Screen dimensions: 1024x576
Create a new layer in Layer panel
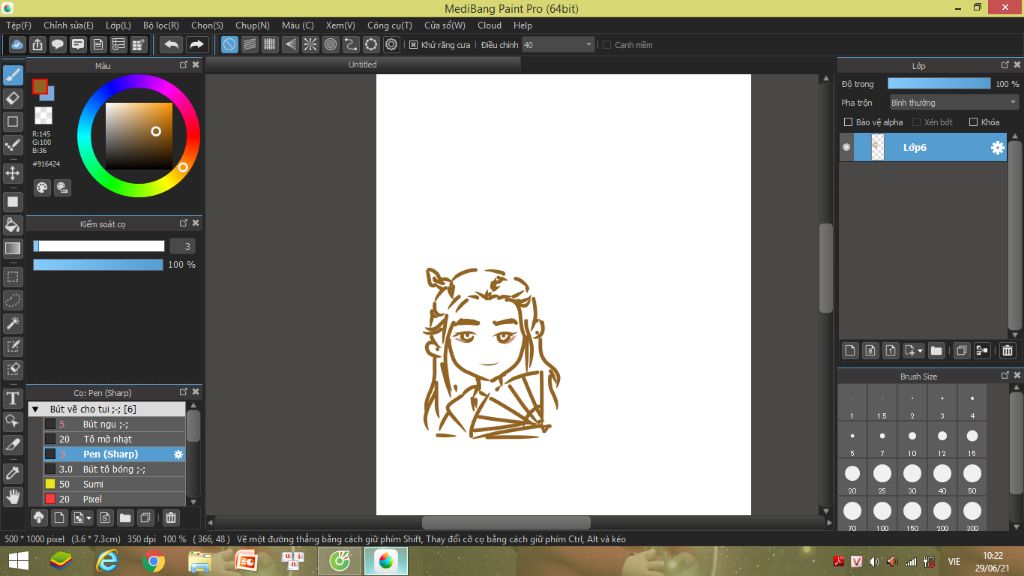click(850, 351)
